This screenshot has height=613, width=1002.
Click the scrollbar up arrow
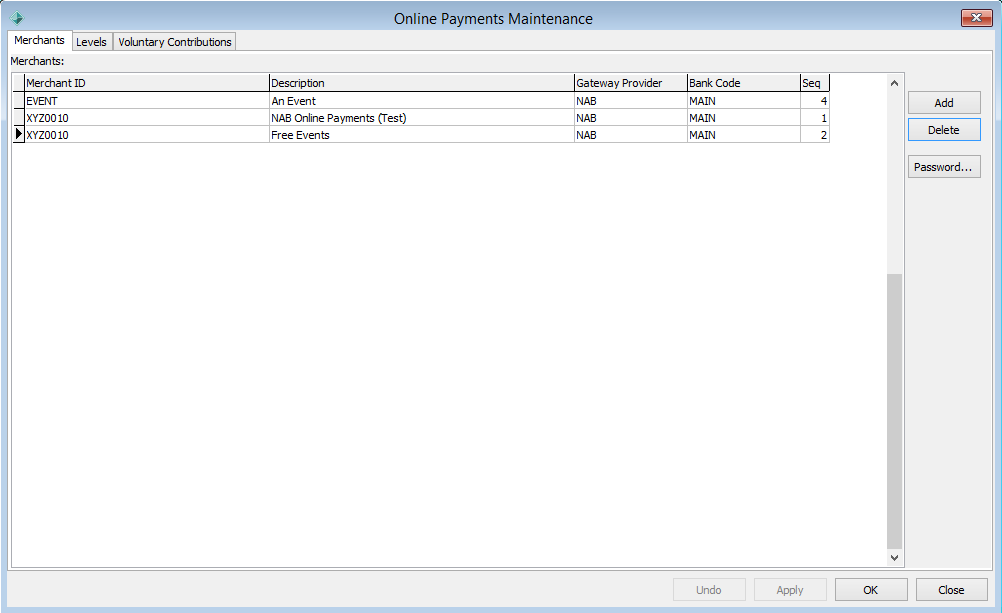click(x=894, y=83)
